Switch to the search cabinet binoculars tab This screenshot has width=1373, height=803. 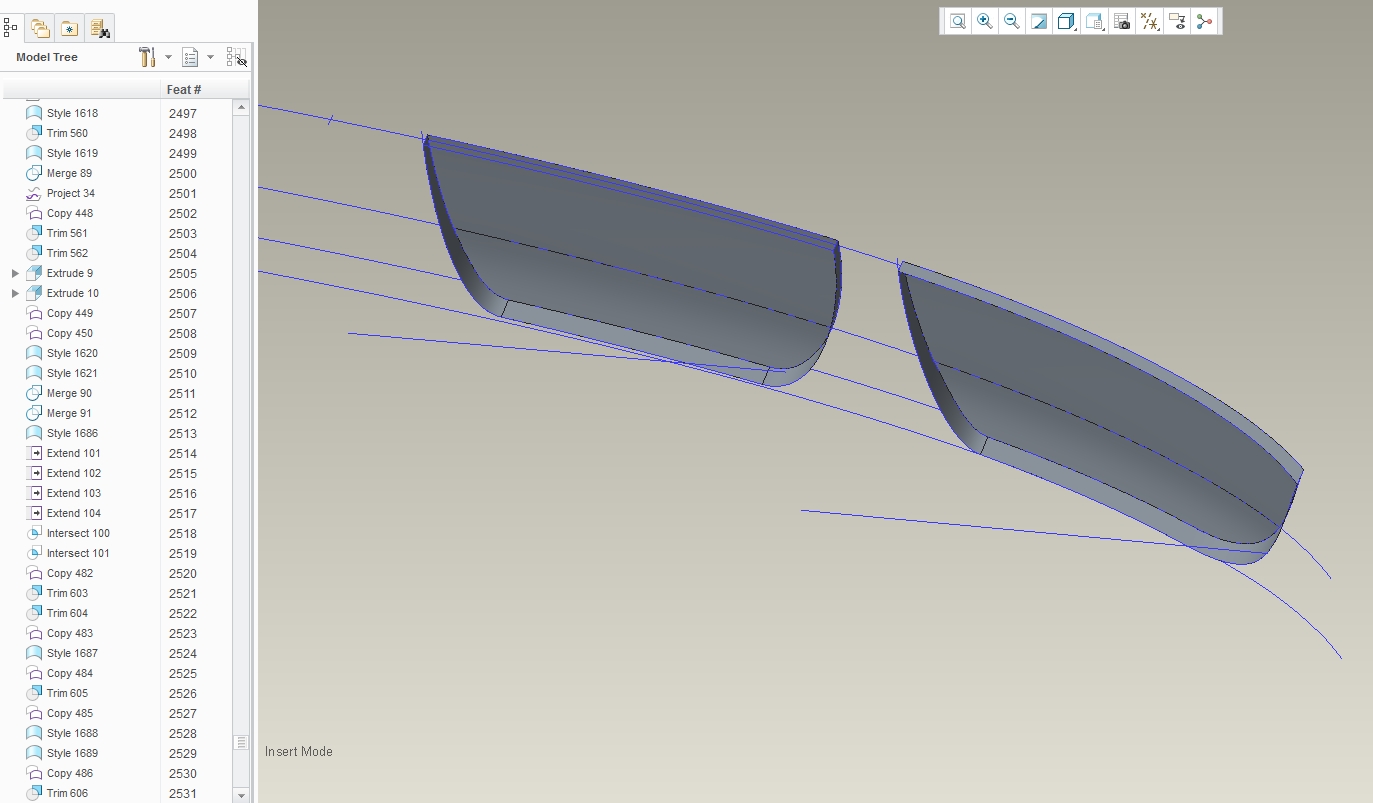[x=99, y=28]
